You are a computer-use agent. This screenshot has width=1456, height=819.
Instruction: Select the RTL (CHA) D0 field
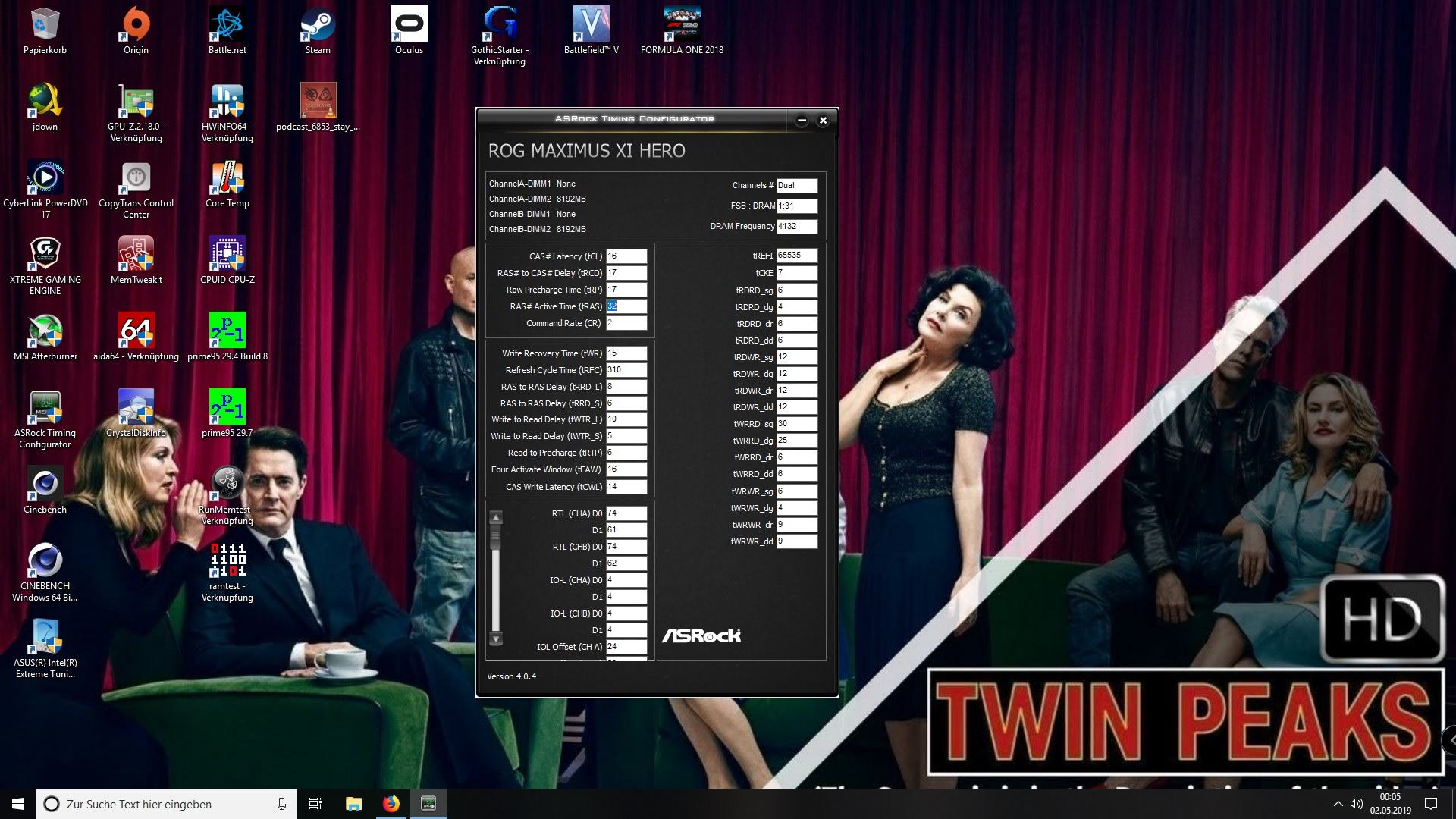(x=626, y=513)
